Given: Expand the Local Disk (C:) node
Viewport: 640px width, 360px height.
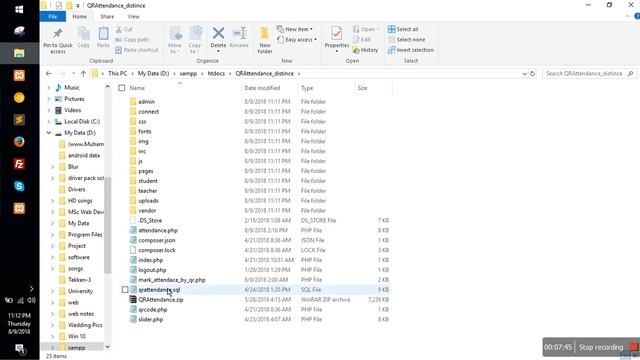Looking at the screenshot, I should click(49, 122).
